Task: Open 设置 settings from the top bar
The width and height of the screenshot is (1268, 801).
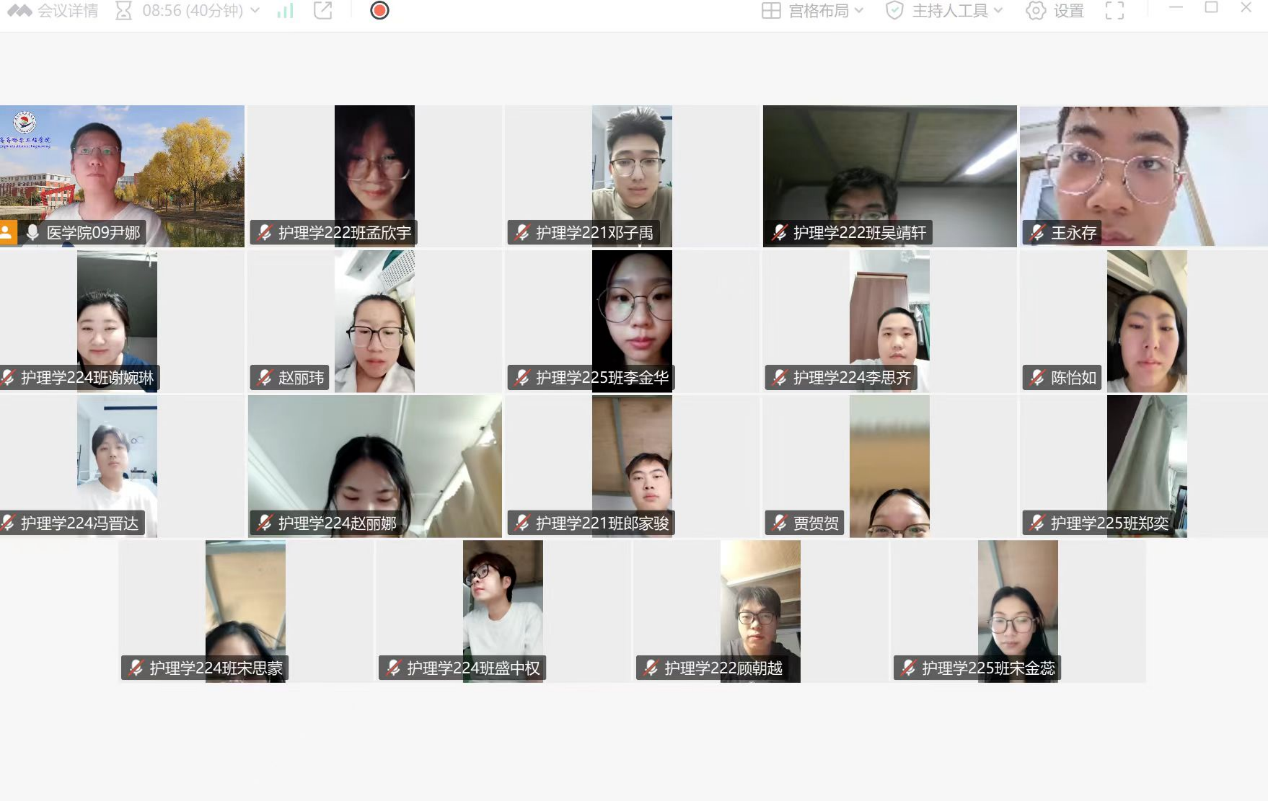Action: pos(1055,11)
